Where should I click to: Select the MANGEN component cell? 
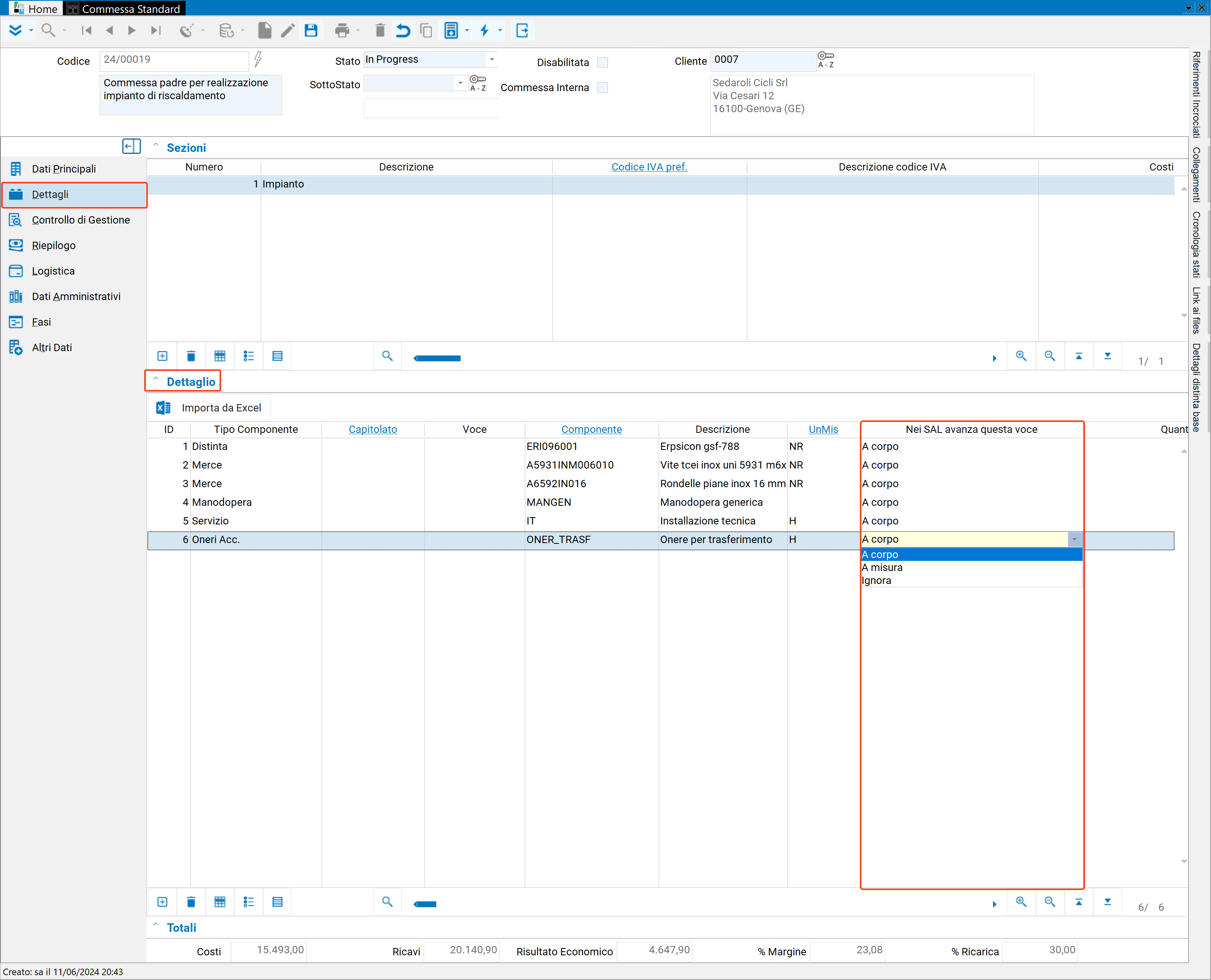pos(591,503)
